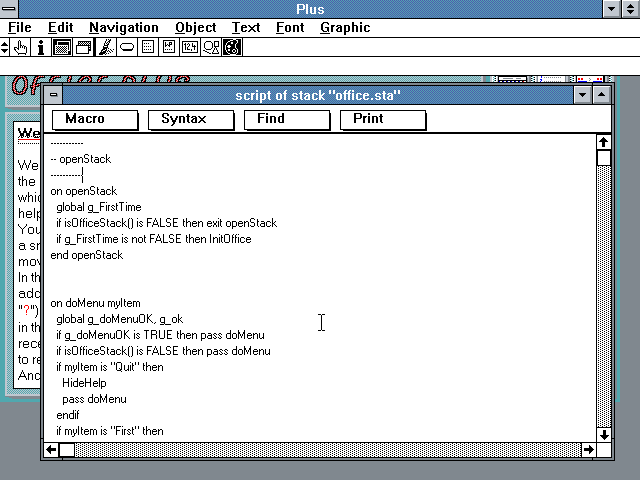The image size is (640, 480).
Task: Open the Object menu
Action: coord(196,27)
